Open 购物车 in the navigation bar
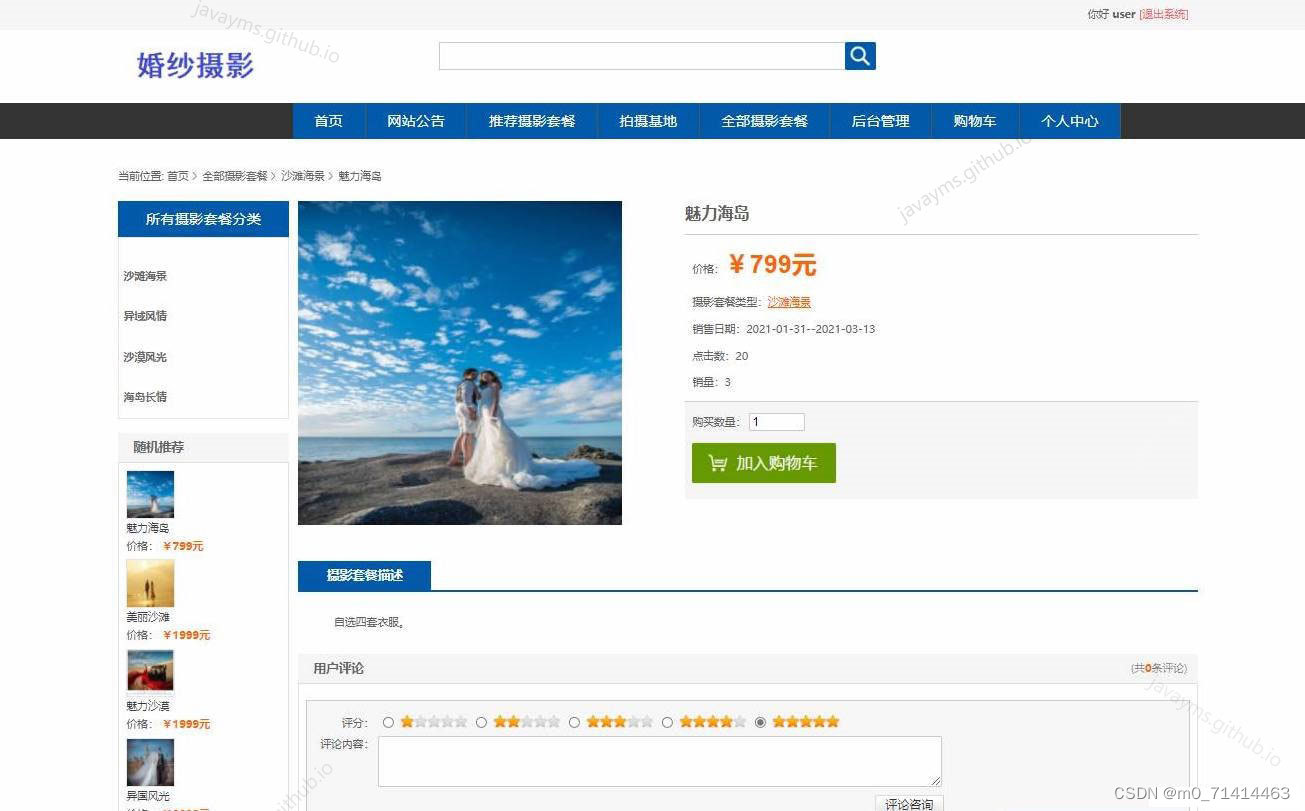1305x811 pixels. (975, 121)
